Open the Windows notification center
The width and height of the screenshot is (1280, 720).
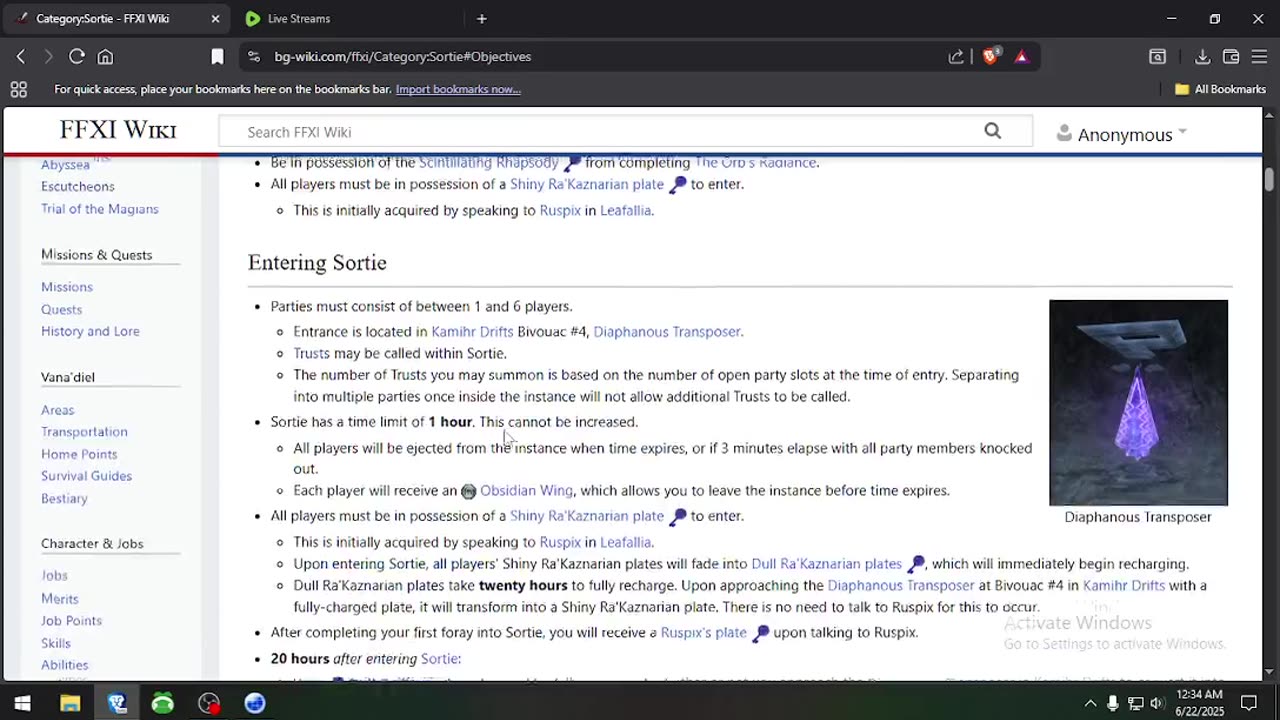1249,703
